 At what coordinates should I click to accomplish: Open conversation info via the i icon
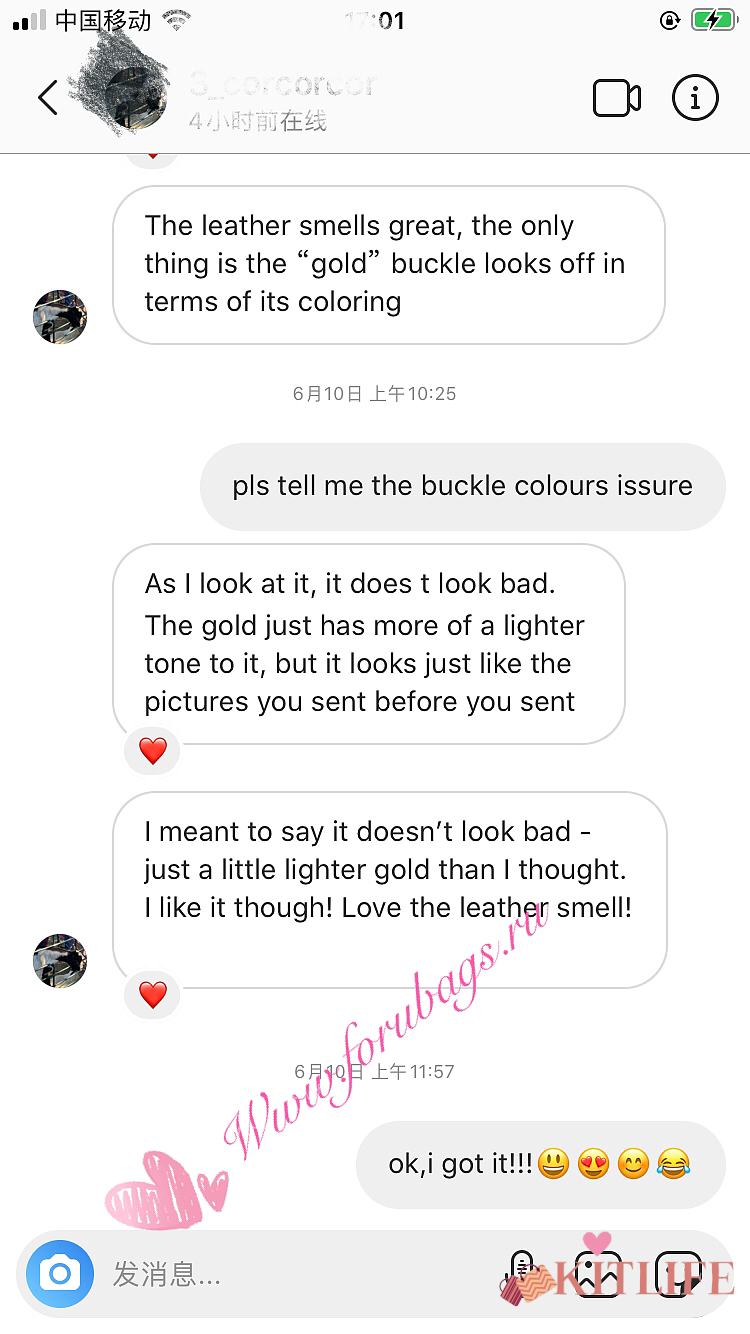pyautogui.click(x=695, y=97)
